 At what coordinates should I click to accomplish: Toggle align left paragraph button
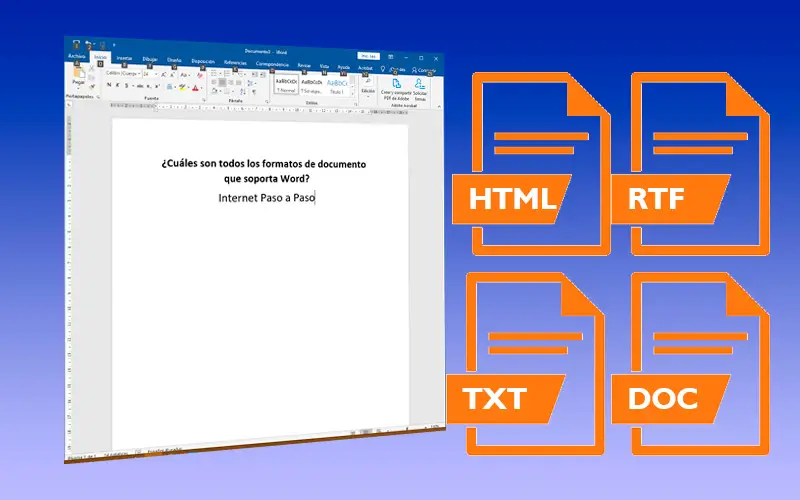click(x=214, y=83)
